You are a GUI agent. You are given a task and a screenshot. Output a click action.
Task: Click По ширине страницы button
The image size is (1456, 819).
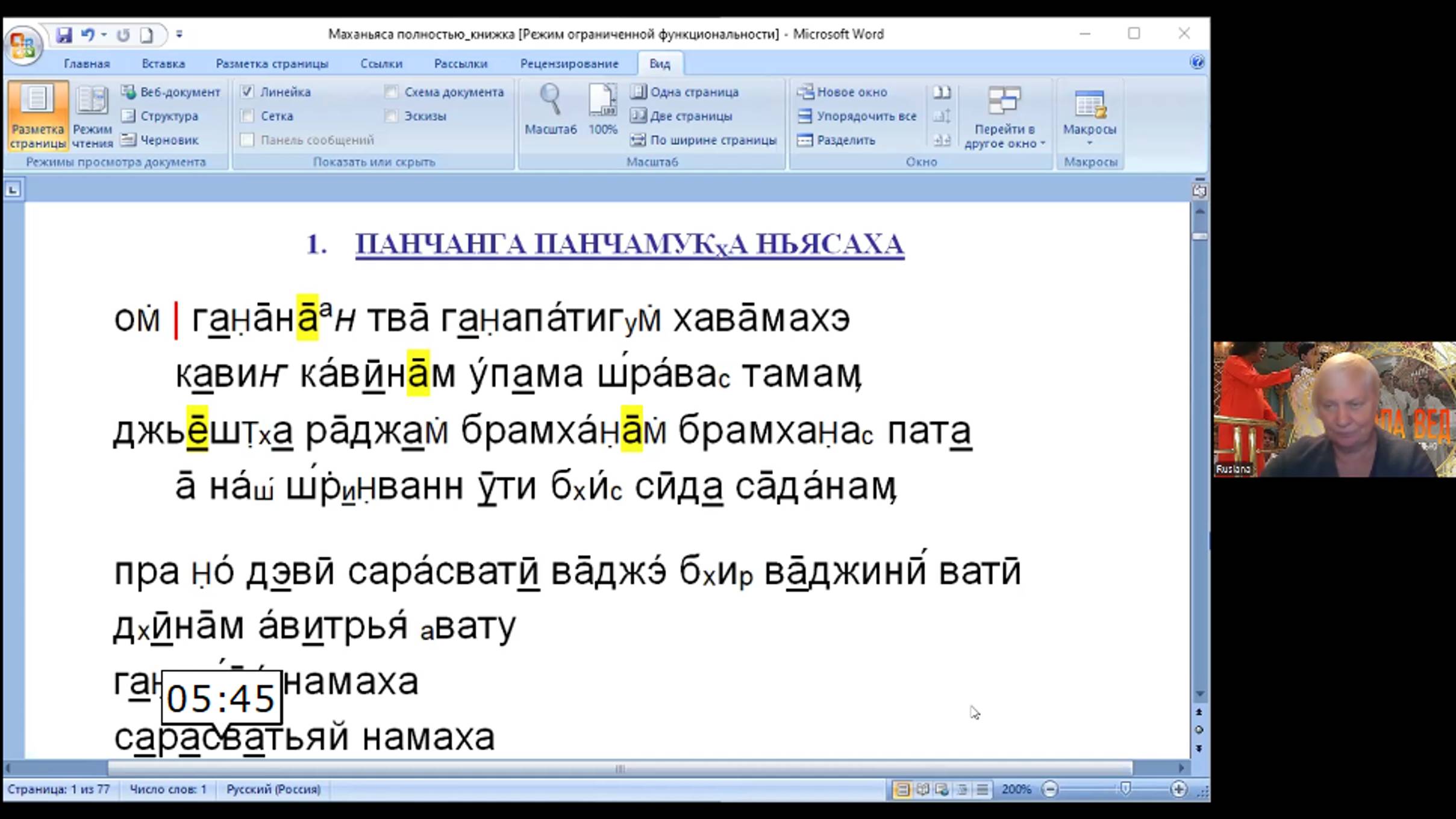coord(704,140)
